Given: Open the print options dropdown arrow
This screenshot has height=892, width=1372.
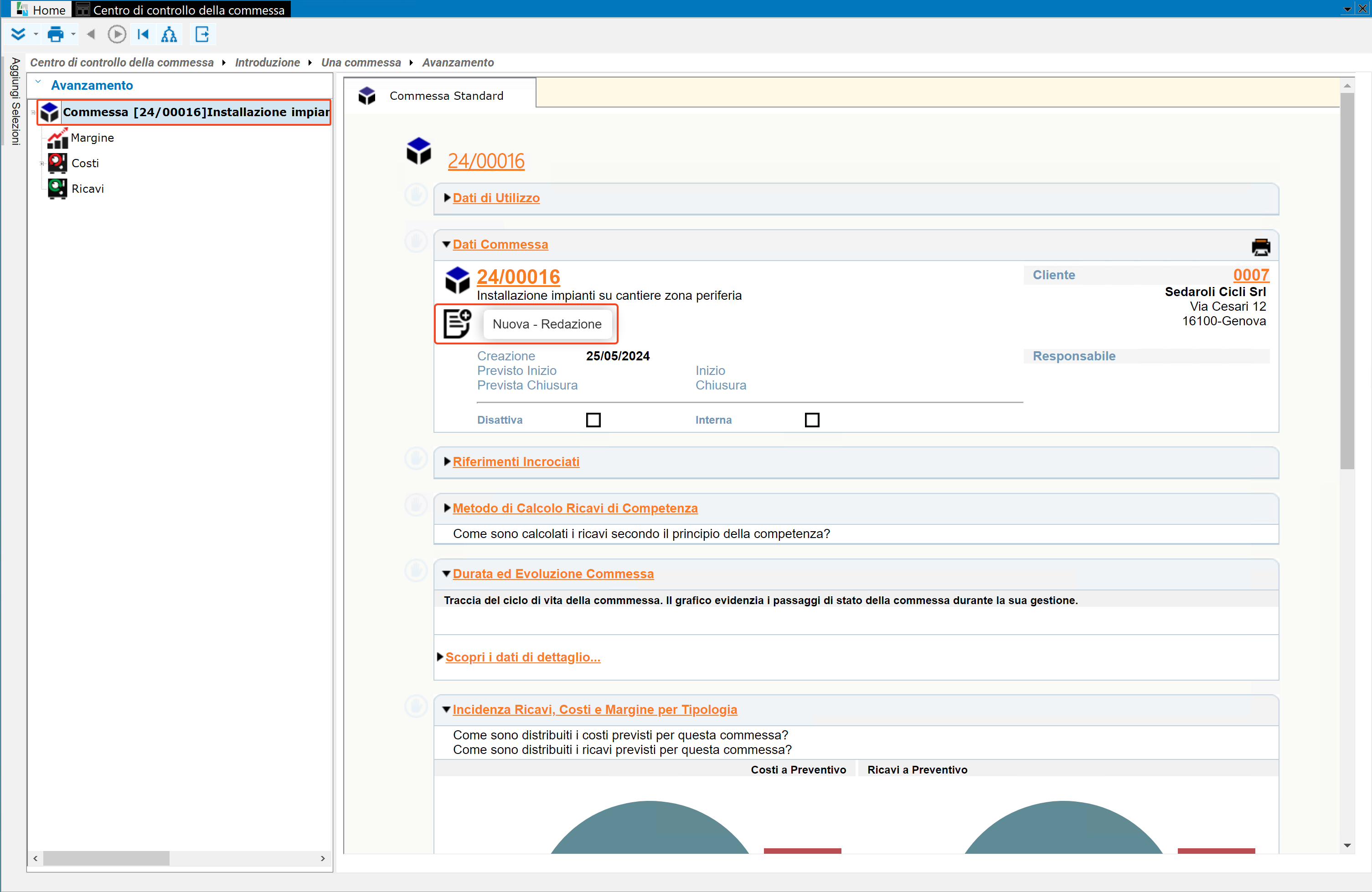Looking at the screenshot, I should (73, 35).
